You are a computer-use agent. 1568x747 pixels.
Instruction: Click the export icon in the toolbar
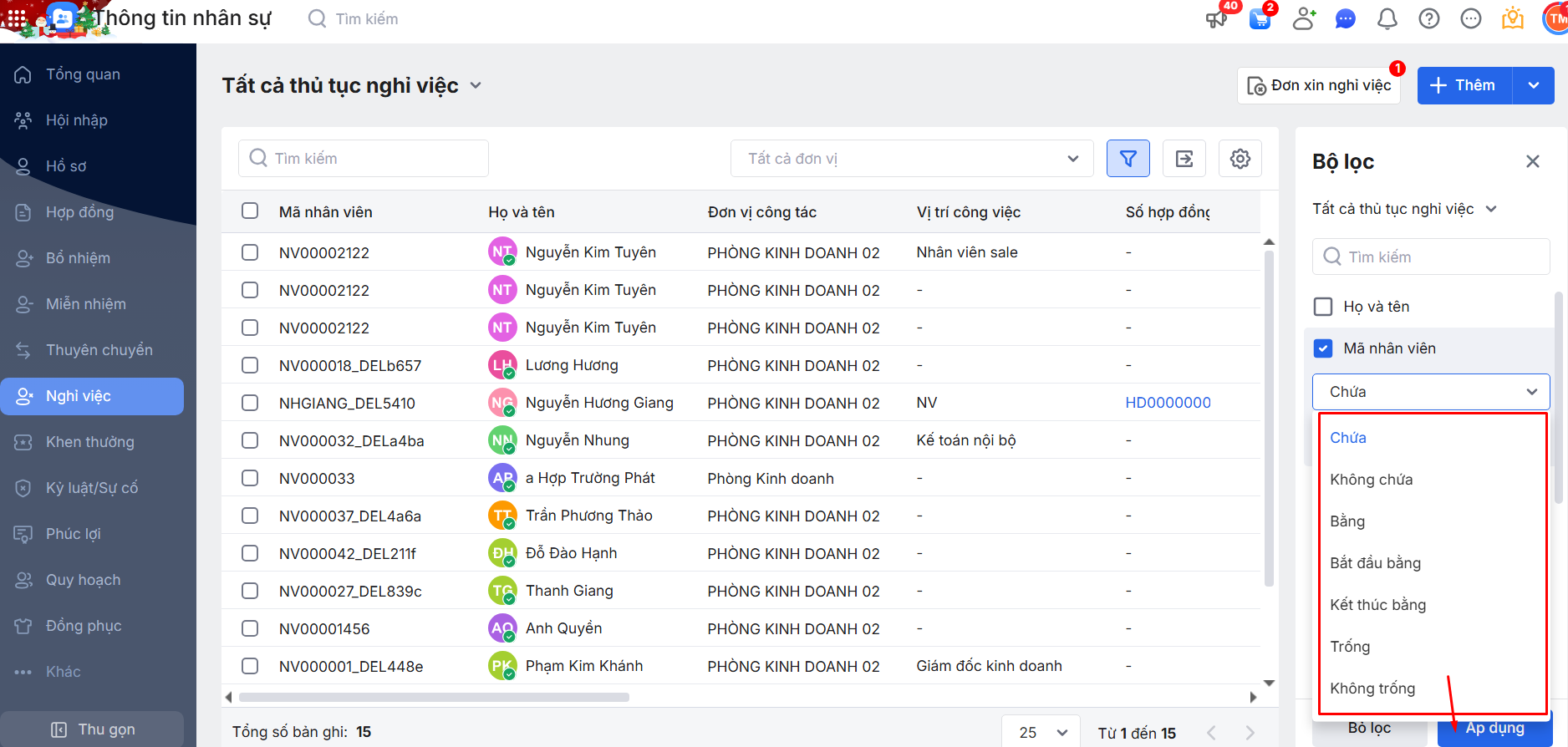pyautogui.click(x=1184, y=159)
